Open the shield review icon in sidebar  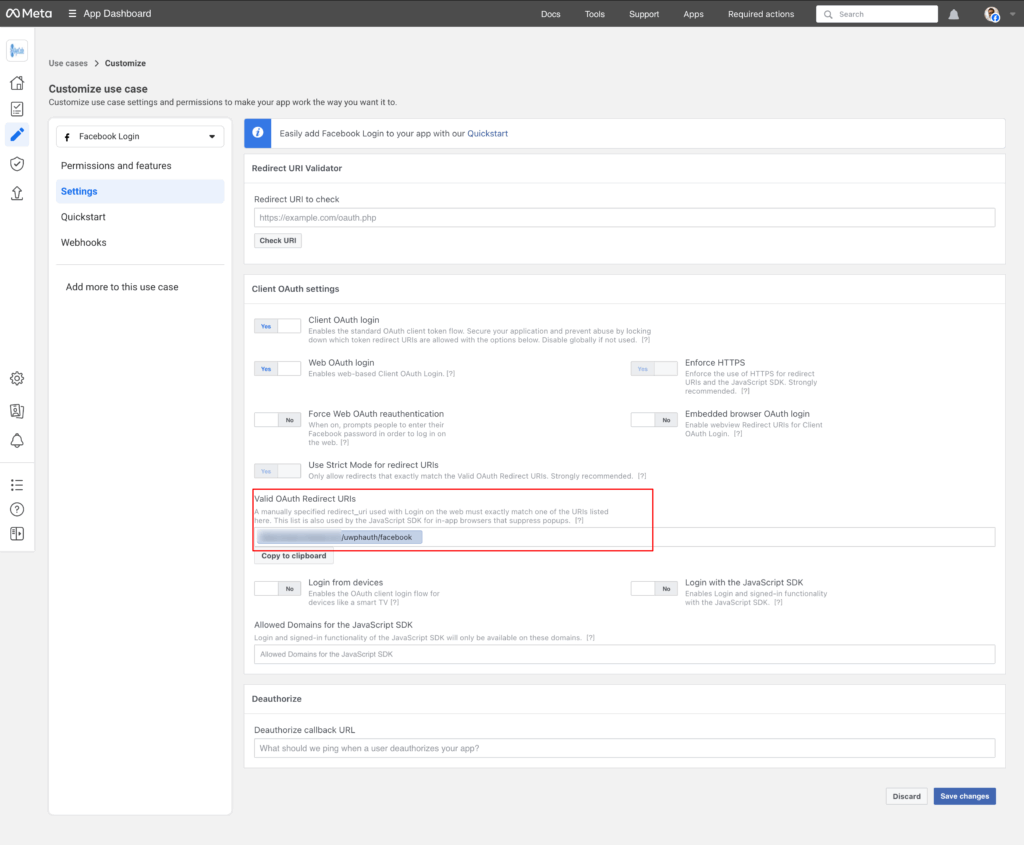pos(17,164)
